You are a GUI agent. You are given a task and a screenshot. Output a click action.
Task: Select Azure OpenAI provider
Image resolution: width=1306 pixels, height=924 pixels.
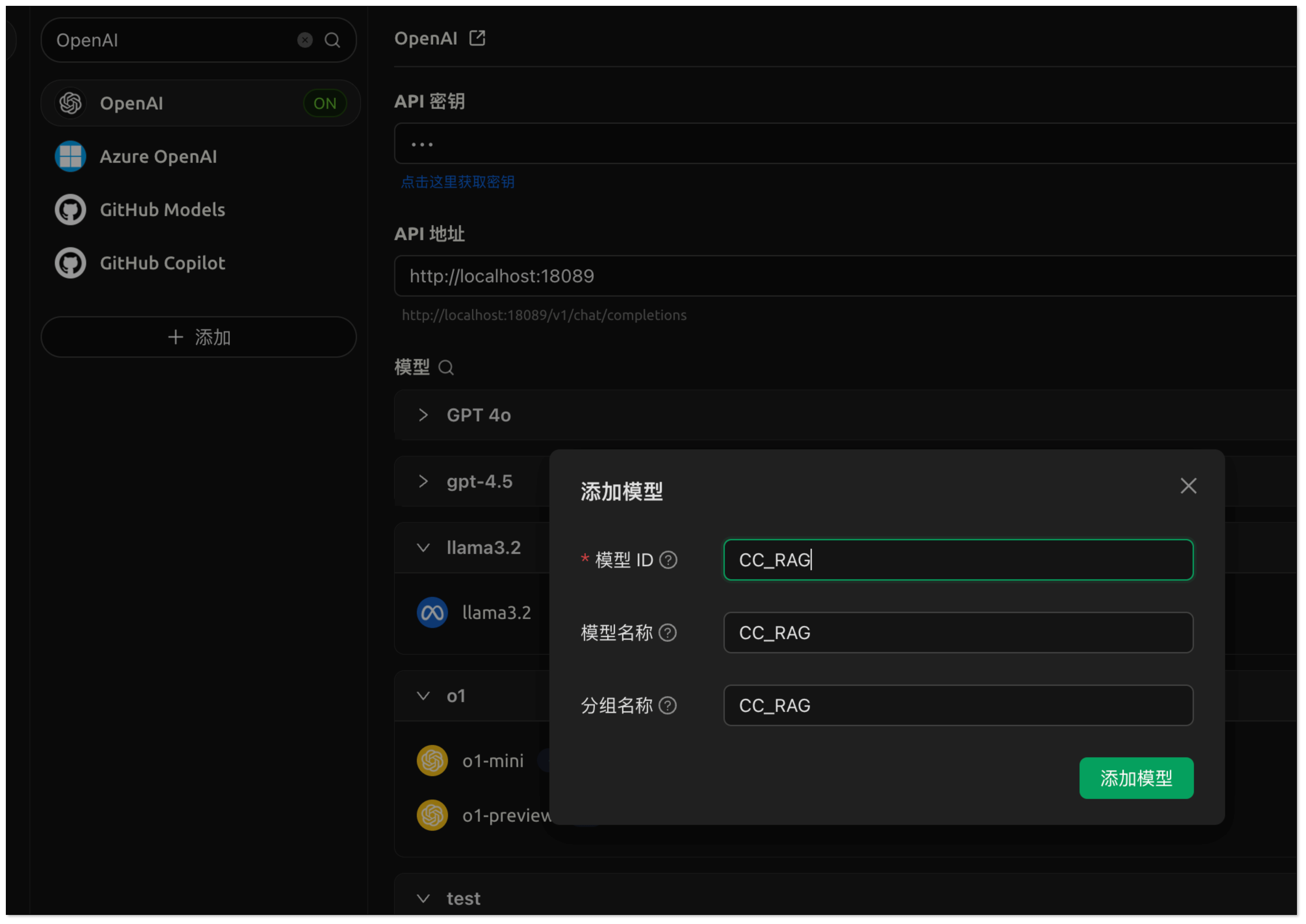(x=158, y=157)
